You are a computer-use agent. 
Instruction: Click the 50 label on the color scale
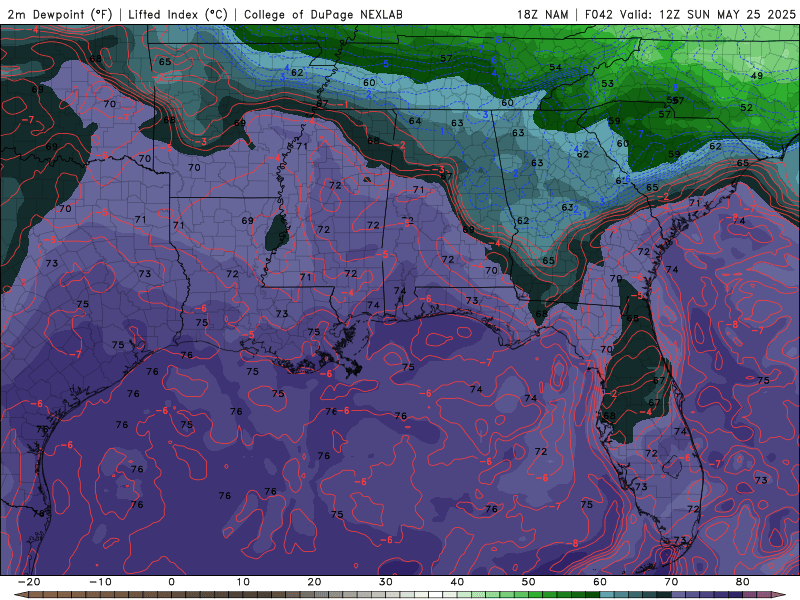pos(529,582)
